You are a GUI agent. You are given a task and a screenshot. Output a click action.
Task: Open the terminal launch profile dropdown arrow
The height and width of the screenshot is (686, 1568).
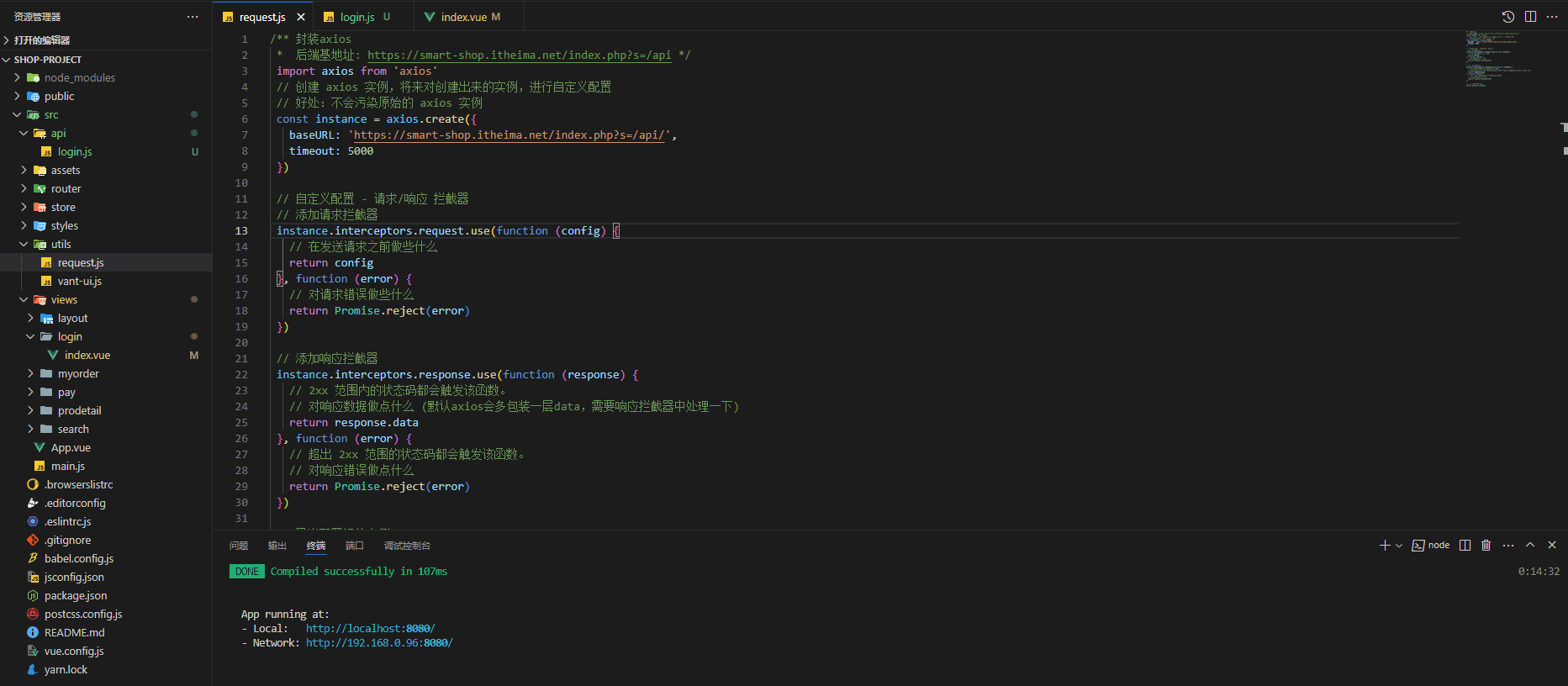pyautogui.click(x=1399, y=546)
